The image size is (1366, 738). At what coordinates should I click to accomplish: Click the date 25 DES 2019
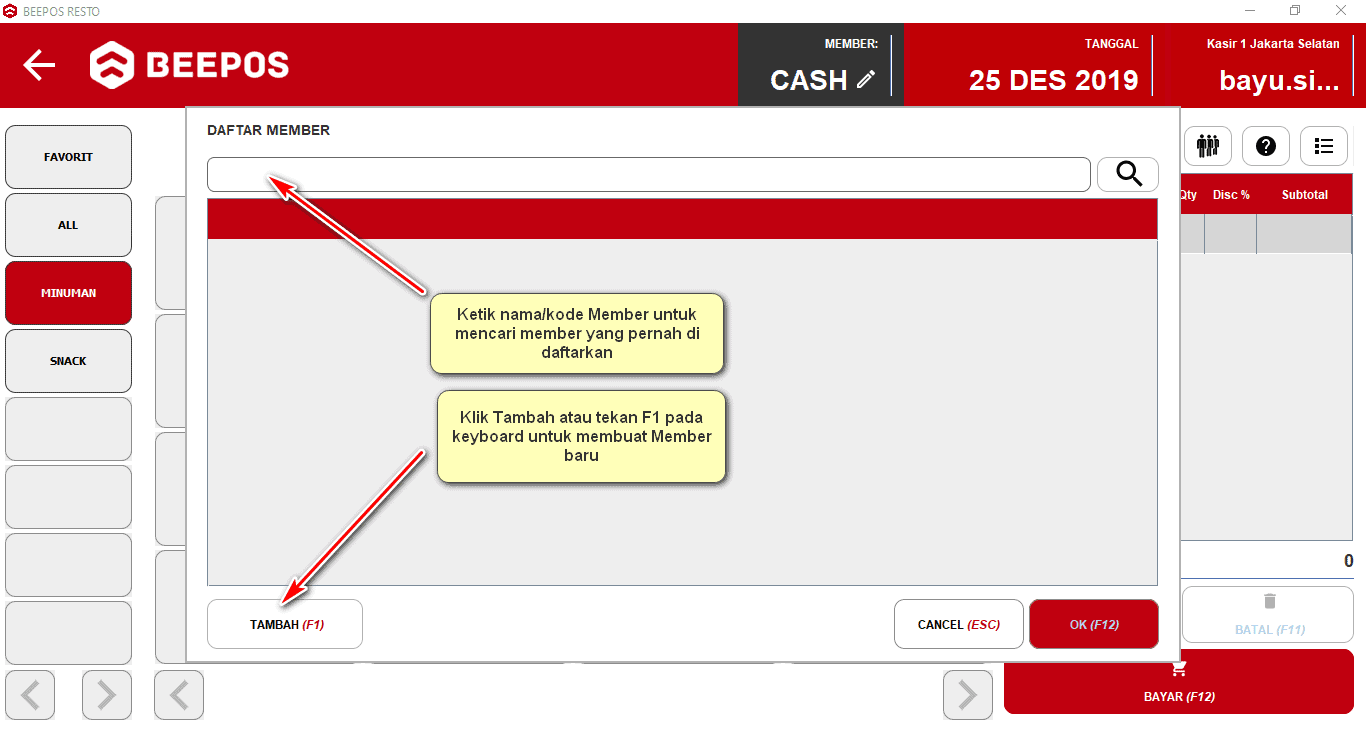click(1053, 80)
